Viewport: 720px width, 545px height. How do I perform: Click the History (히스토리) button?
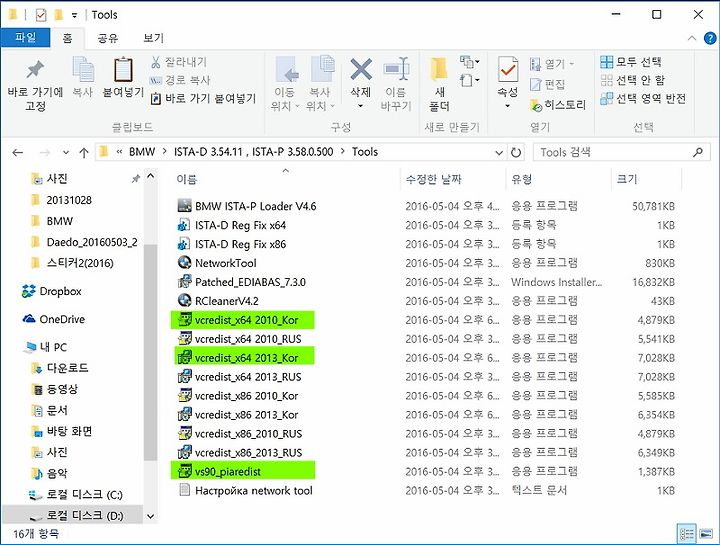pos(558,105)
